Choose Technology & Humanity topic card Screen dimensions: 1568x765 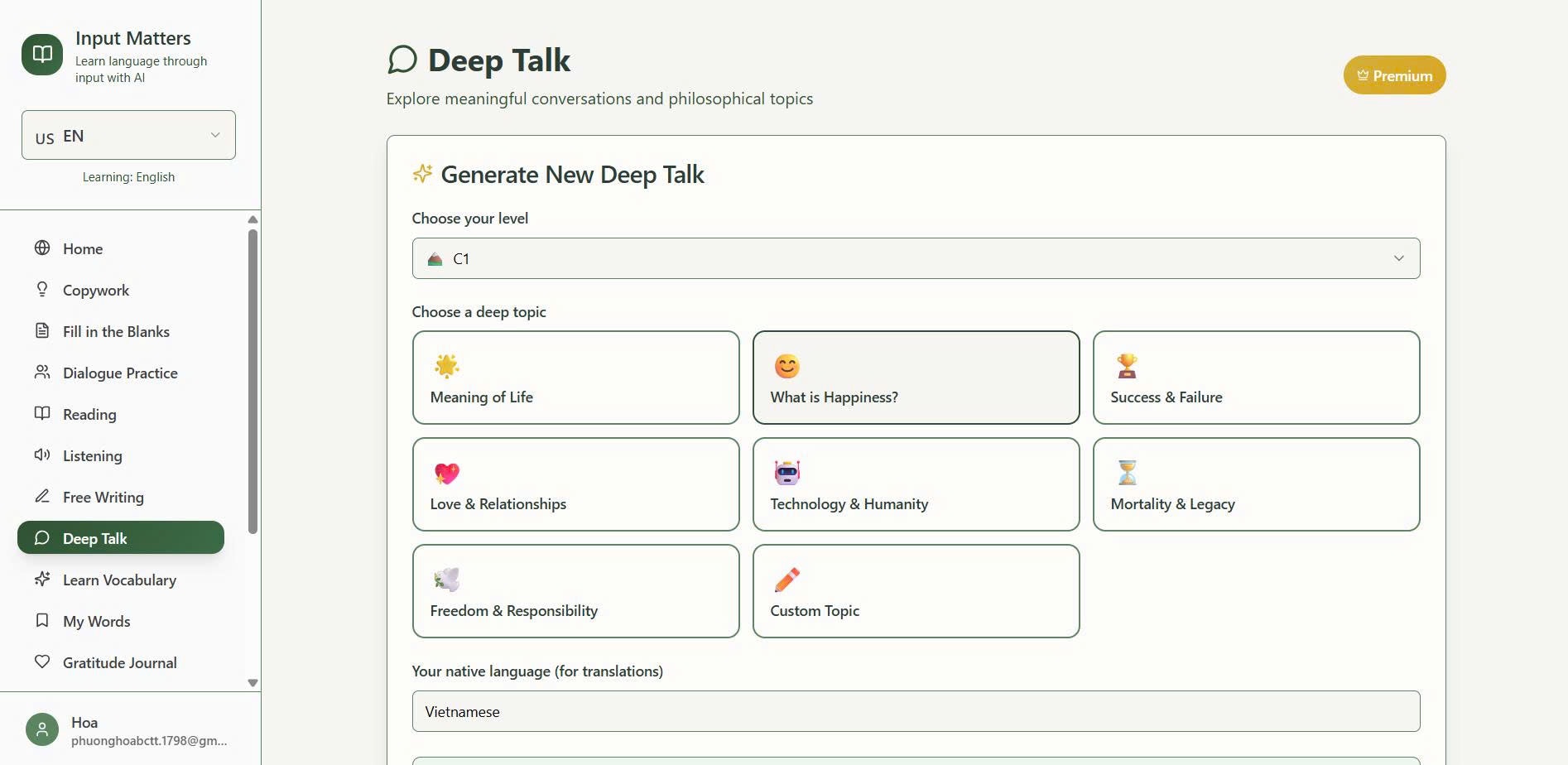coord(916,484)
